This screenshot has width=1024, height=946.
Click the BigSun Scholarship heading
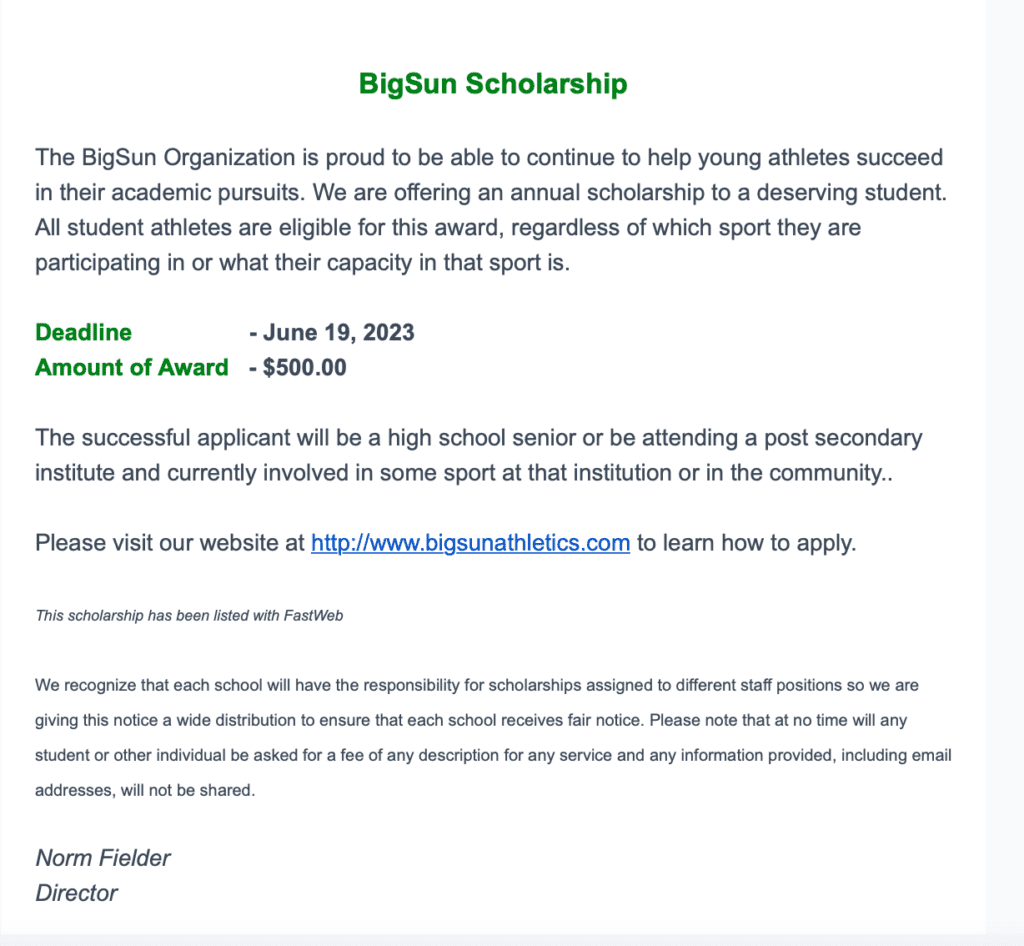pos(493,84)
